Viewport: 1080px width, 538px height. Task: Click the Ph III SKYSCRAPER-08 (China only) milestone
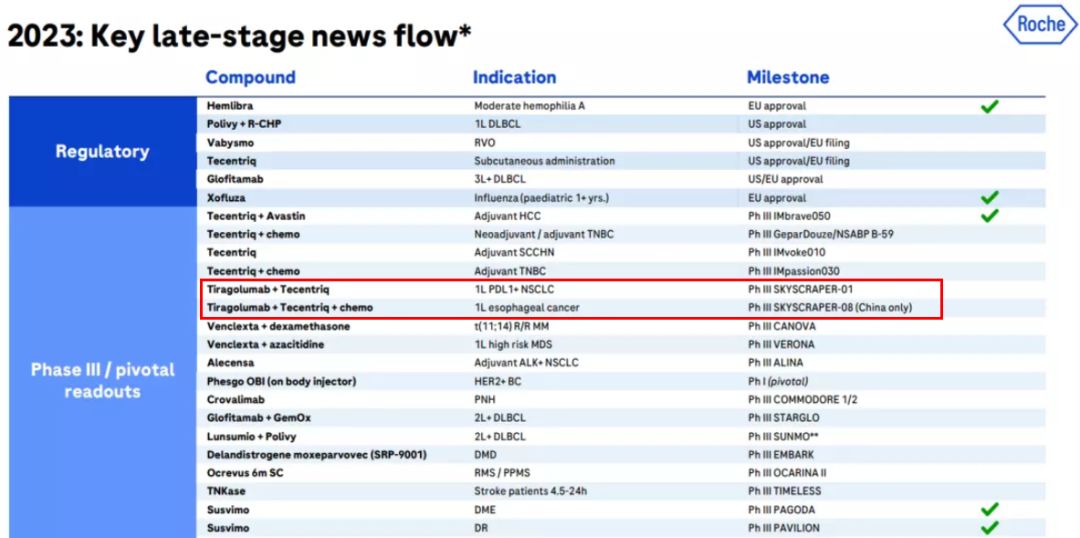[829, 308]
